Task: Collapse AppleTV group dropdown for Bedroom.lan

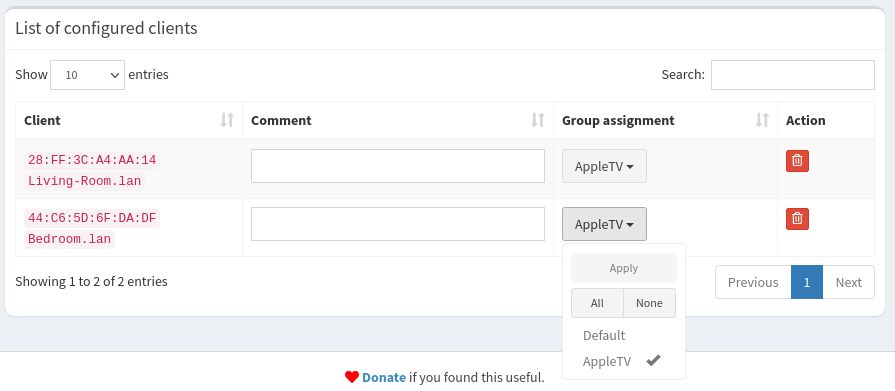Action: 604,224
